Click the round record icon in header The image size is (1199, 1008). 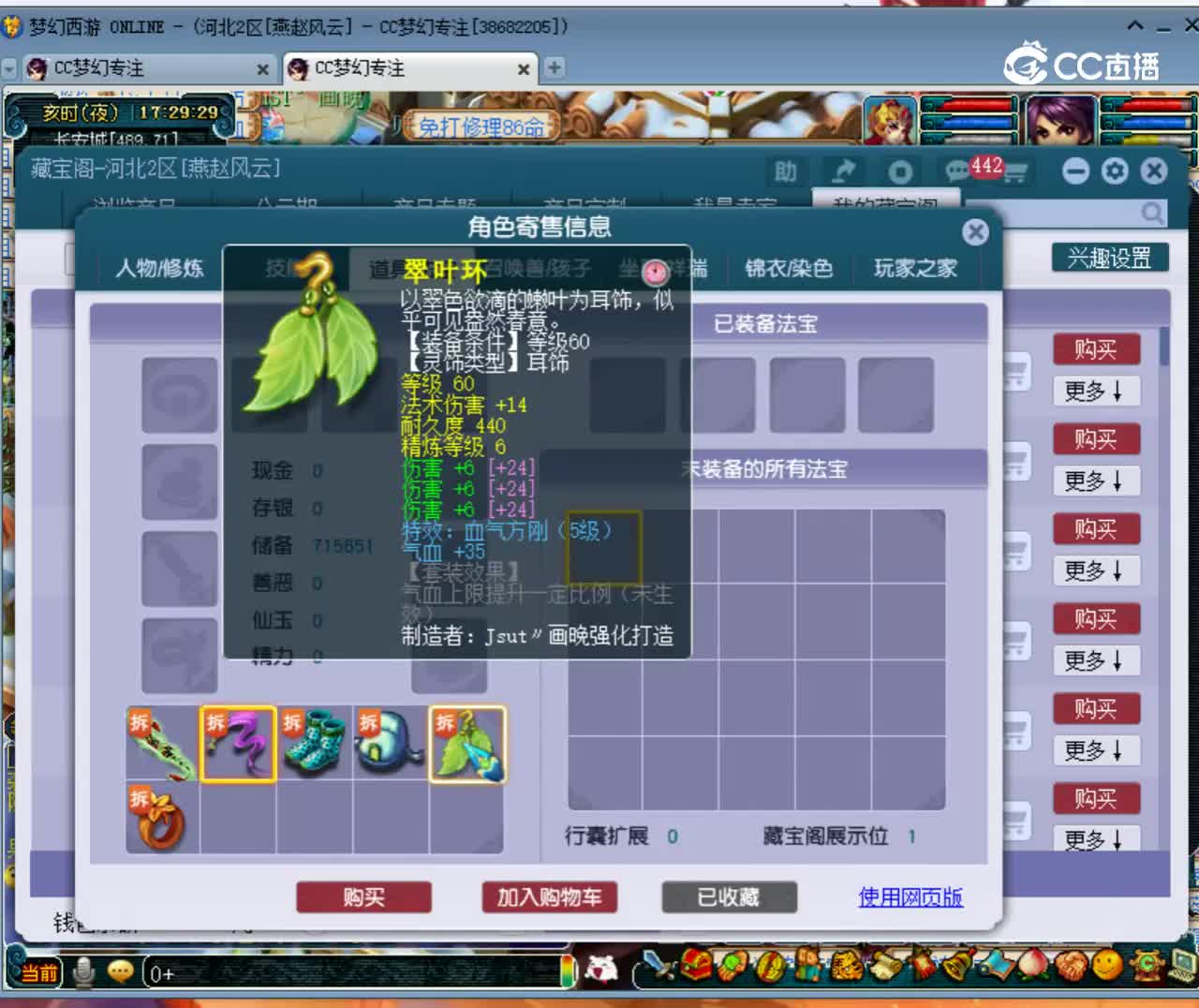click(x=900, y=171)
